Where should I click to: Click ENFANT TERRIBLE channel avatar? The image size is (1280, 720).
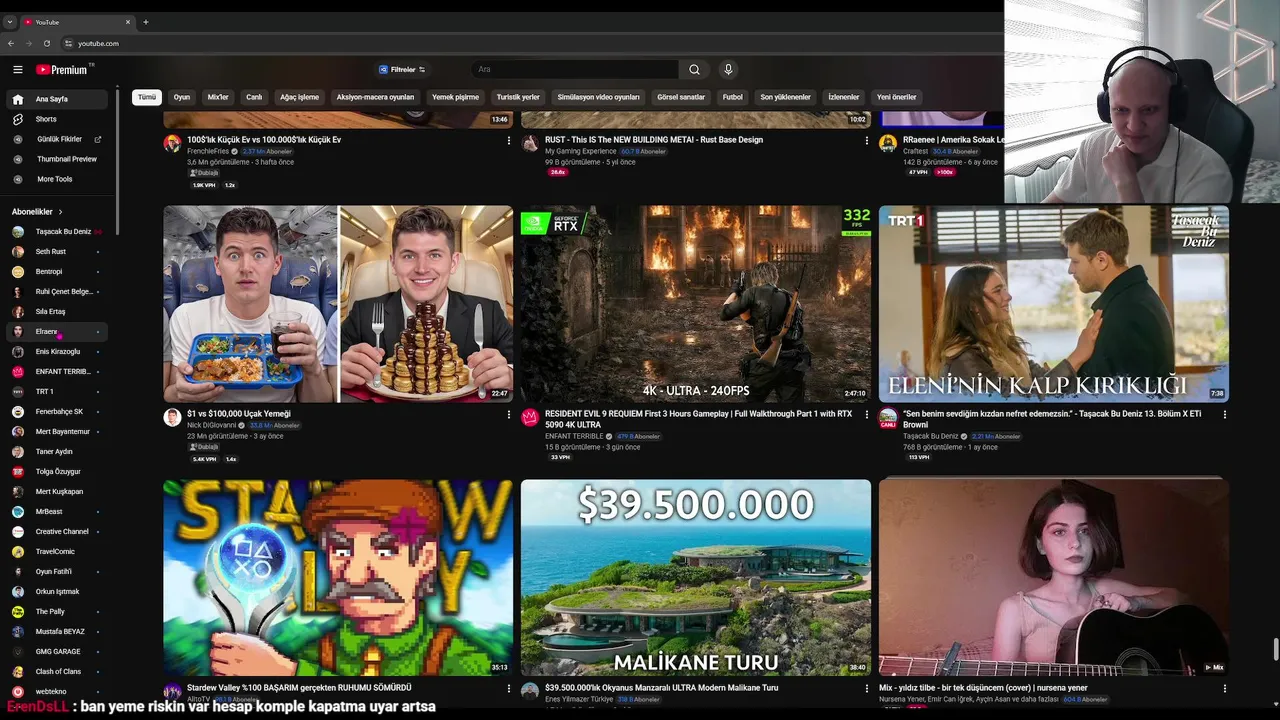(530, 417)
